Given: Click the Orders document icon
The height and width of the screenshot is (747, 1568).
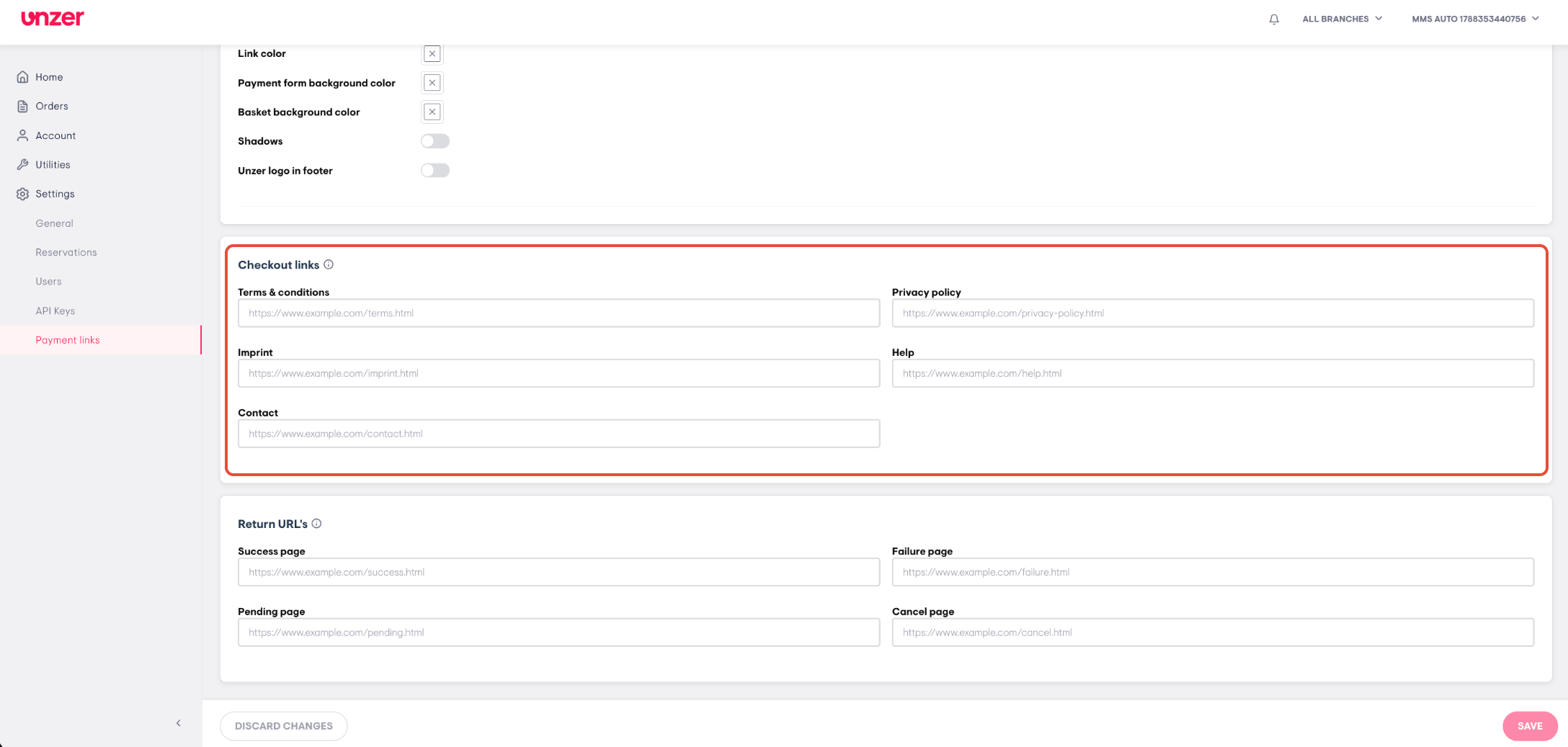Looking at the screenshot, I should tap(23, 106).
